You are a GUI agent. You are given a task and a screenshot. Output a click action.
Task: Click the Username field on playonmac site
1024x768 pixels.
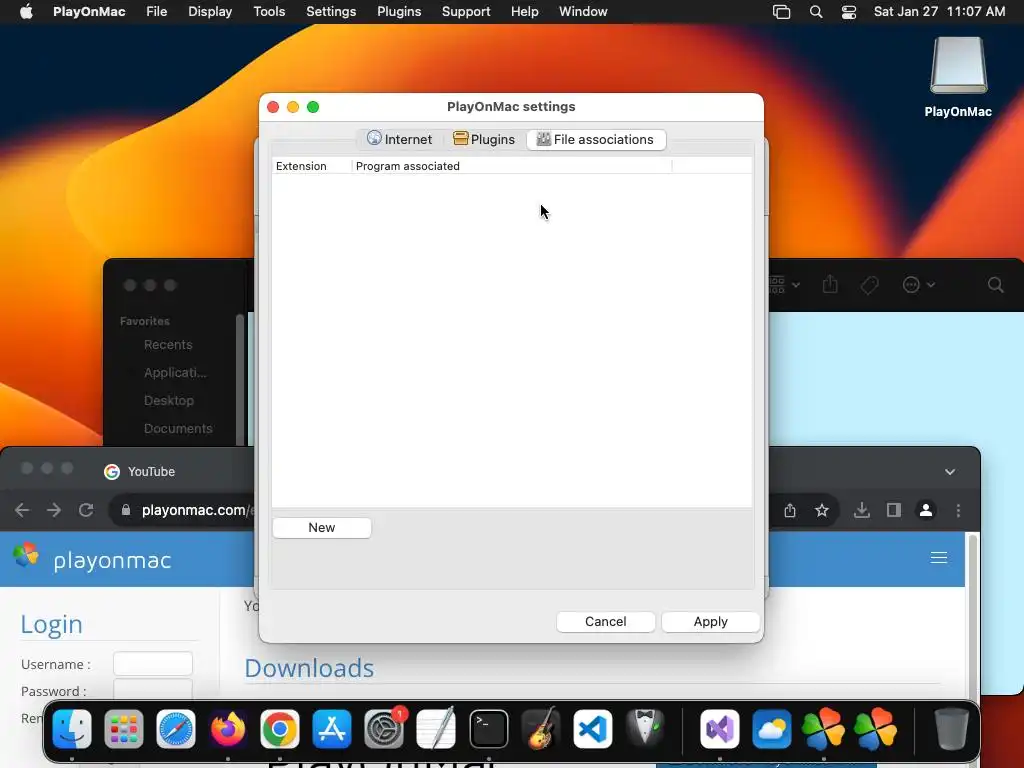153,664
